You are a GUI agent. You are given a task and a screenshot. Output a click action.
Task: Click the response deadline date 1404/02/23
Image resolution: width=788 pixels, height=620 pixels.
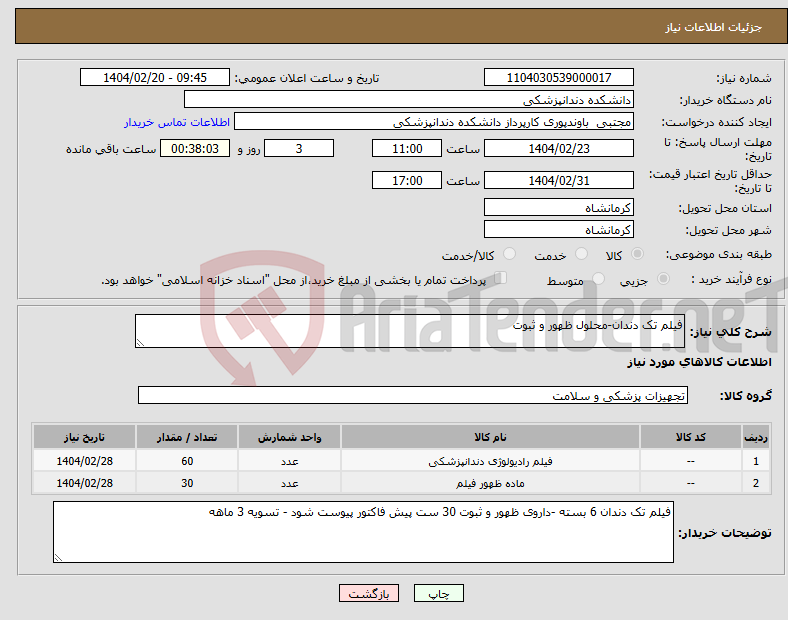click(558, 148)
